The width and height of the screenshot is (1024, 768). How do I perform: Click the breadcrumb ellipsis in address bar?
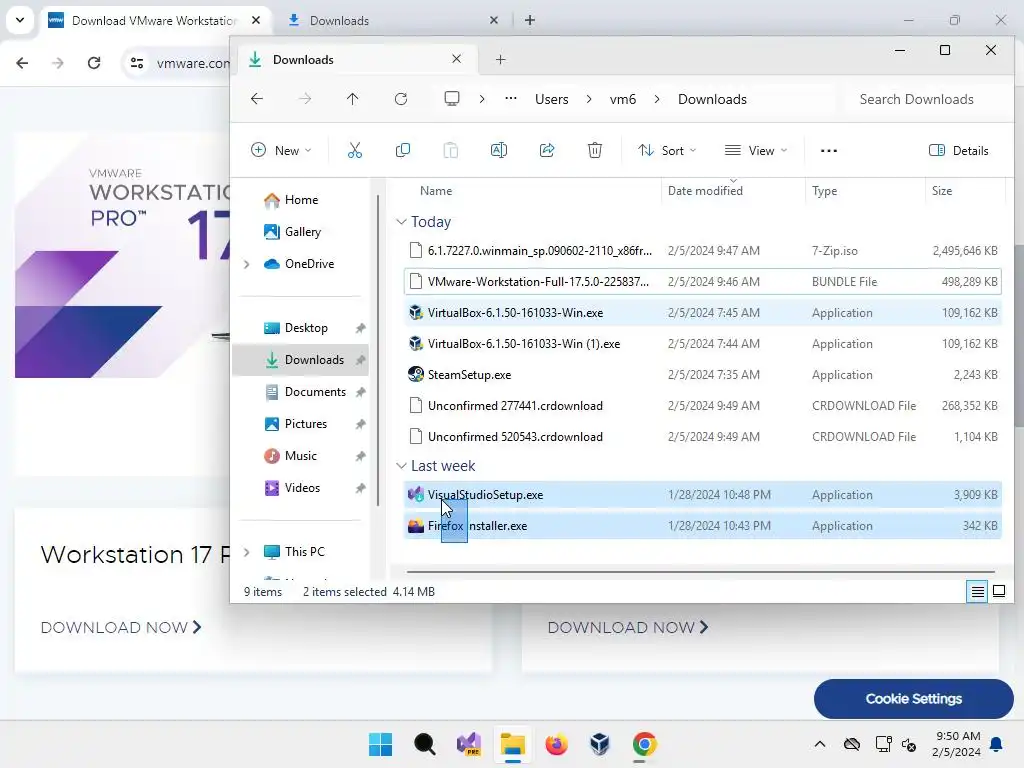pyautogui.click(x=511, y=99)
